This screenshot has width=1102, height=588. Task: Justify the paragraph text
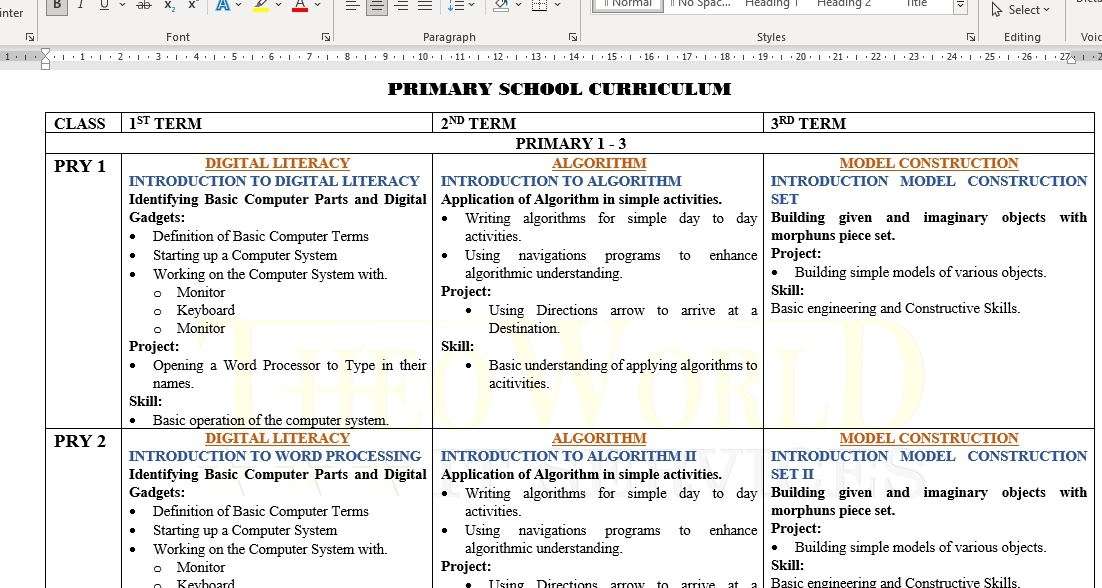[x=425, y=5]
